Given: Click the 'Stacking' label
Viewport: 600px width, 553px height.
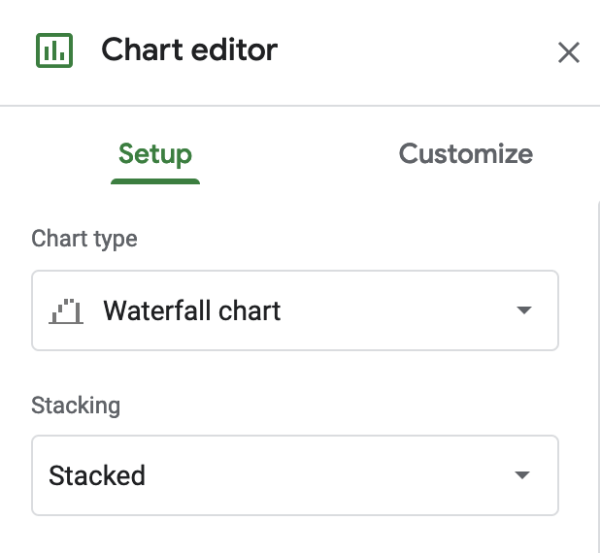Looking at the screenshot, I should pyautogui.click(x=76, y=405).
